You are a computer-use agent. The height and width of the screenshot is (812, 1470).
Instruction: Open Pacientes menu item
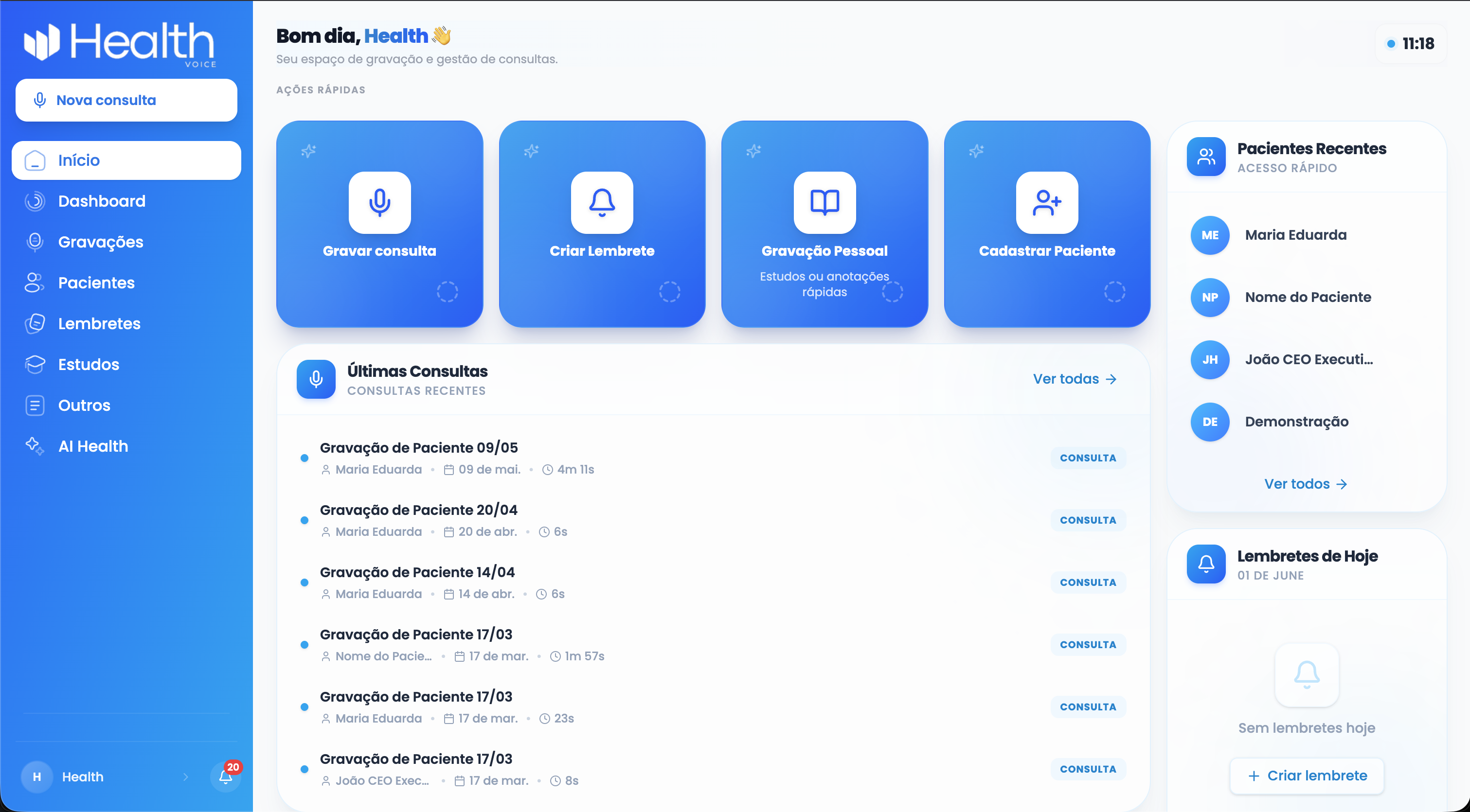[x=126, y=283]
